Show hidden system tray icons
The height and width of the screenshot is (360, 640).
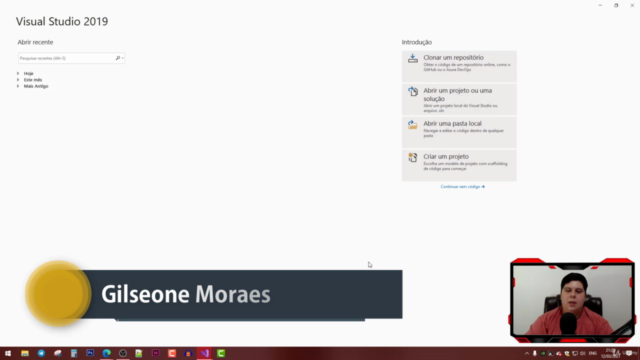point(527,353)
